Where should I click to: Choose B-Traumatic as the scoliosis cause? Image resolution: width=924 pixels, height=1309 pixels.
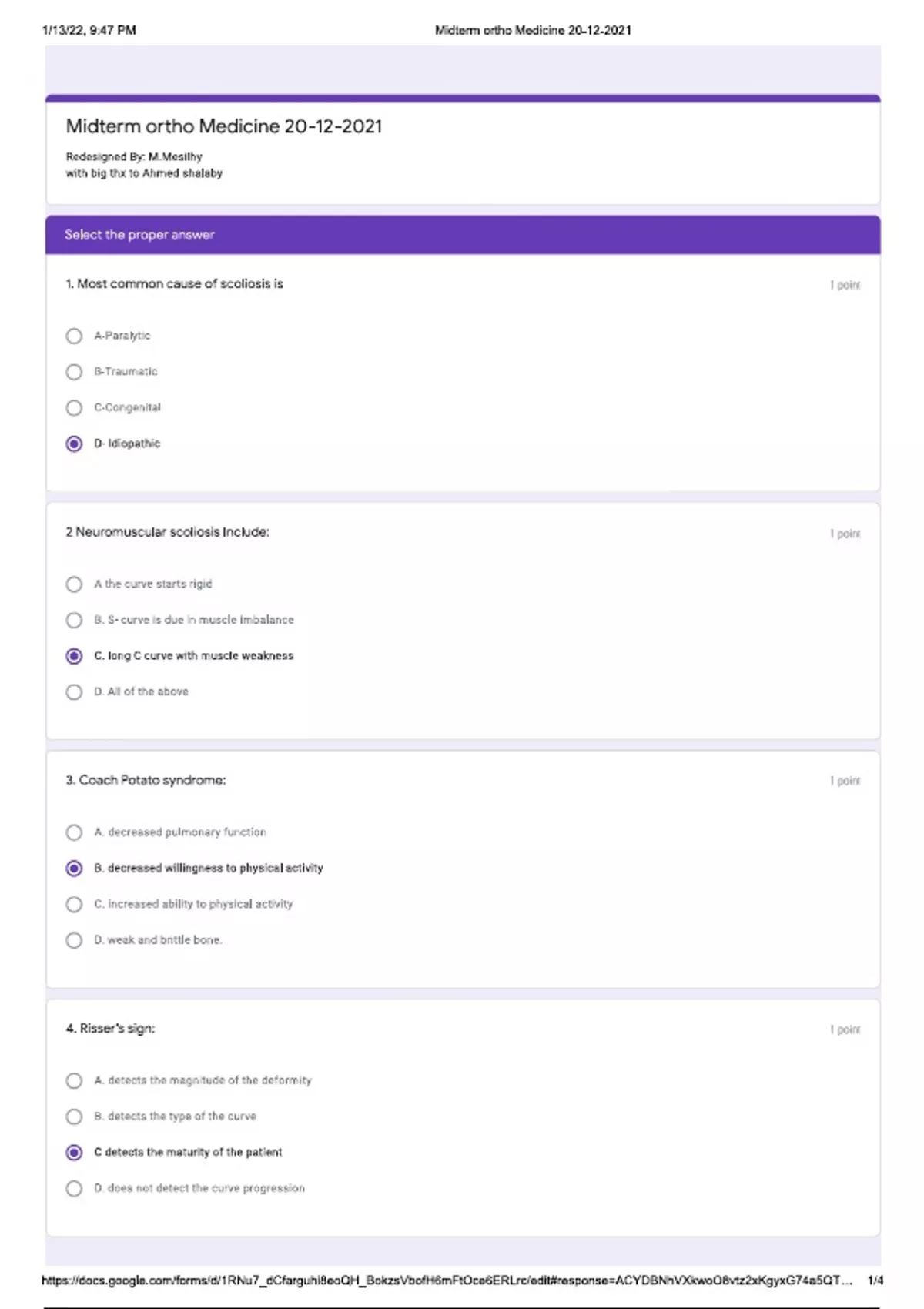coord(74,372)
